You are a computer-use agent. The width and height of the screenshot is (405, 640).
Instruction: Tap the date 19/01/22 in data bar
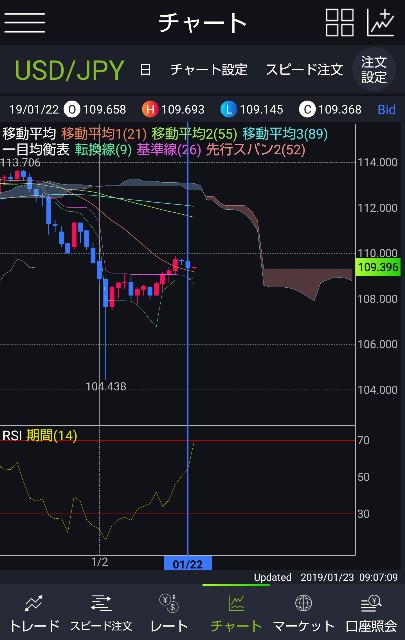(34, 109)
